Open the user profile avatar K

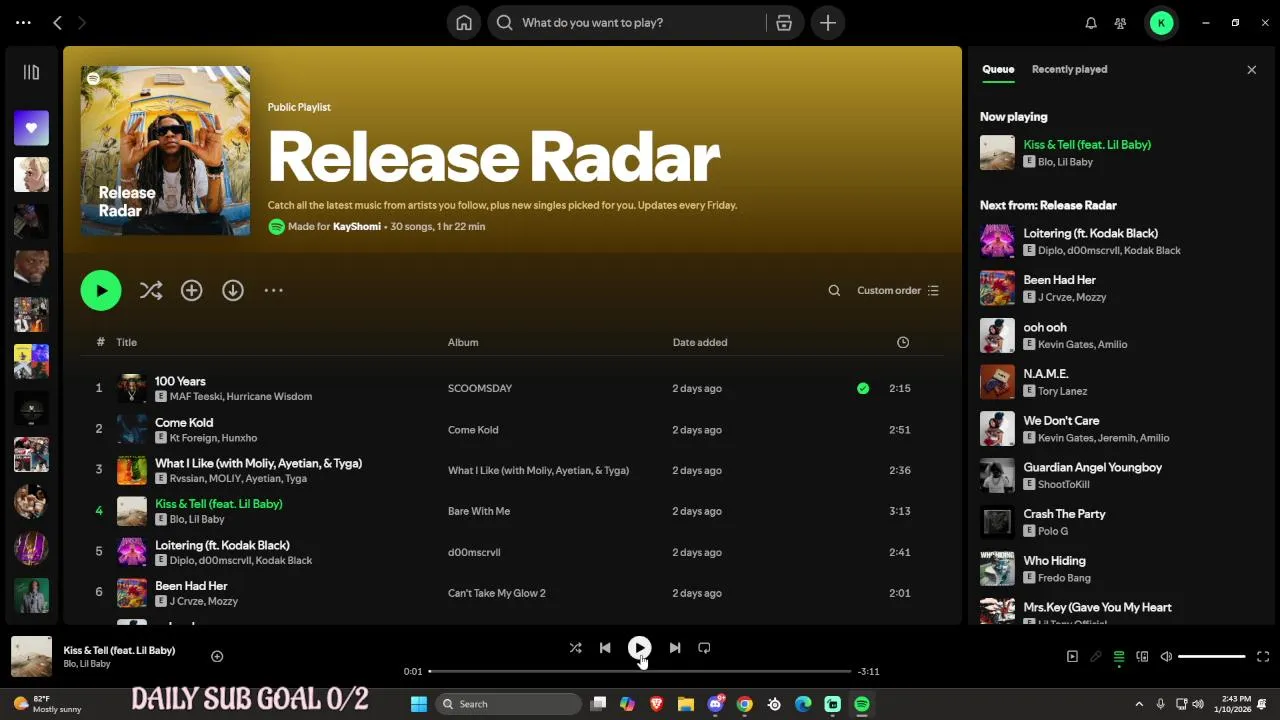point(1161,22)
